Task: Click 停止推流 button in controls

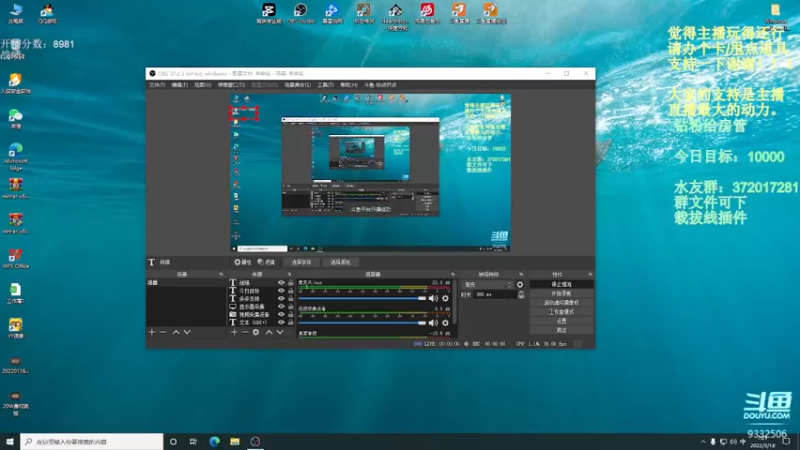Action: (x=561, y=284)
